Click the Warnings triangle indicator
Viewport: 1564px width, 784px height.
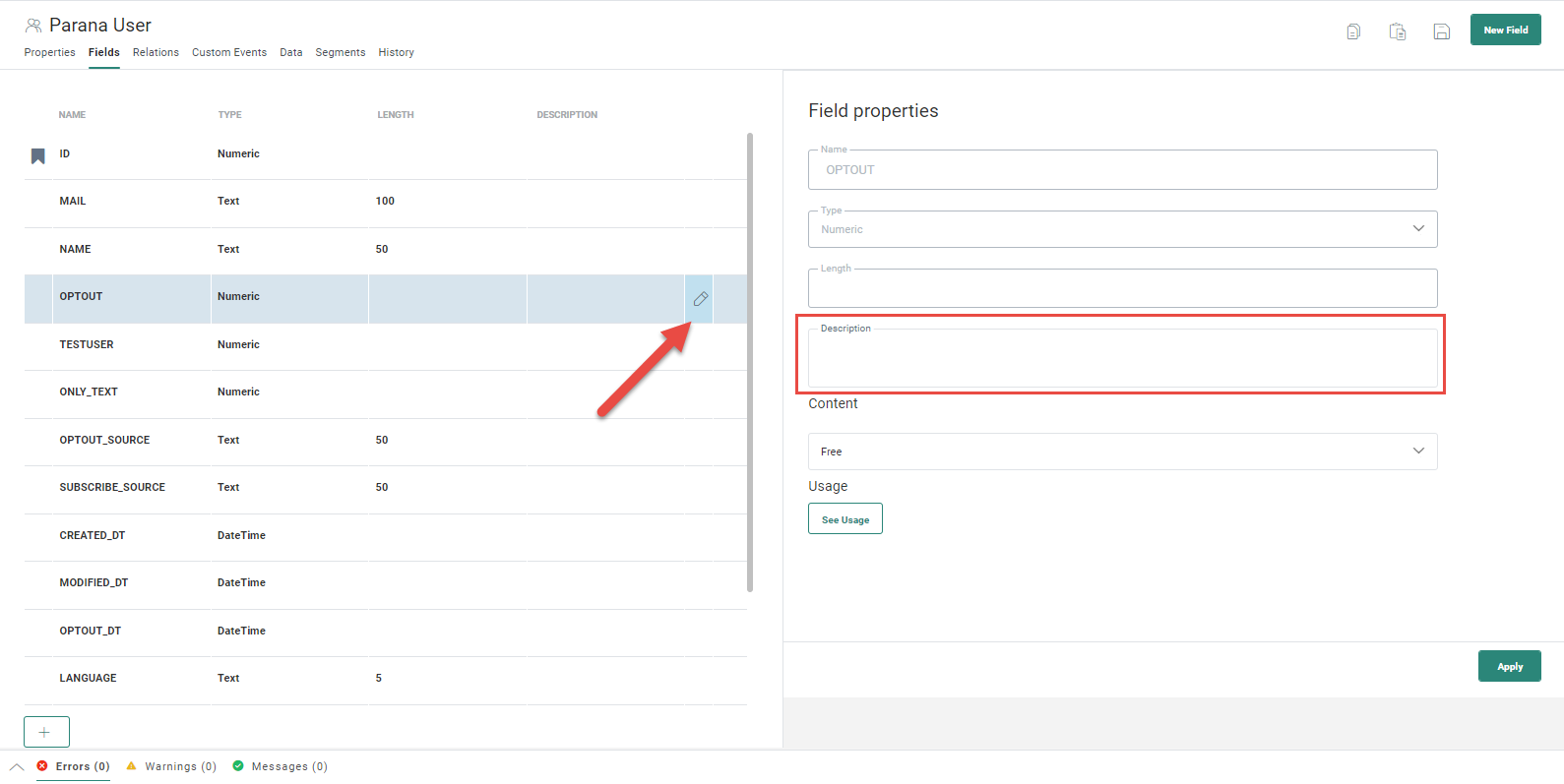(132, 766)
